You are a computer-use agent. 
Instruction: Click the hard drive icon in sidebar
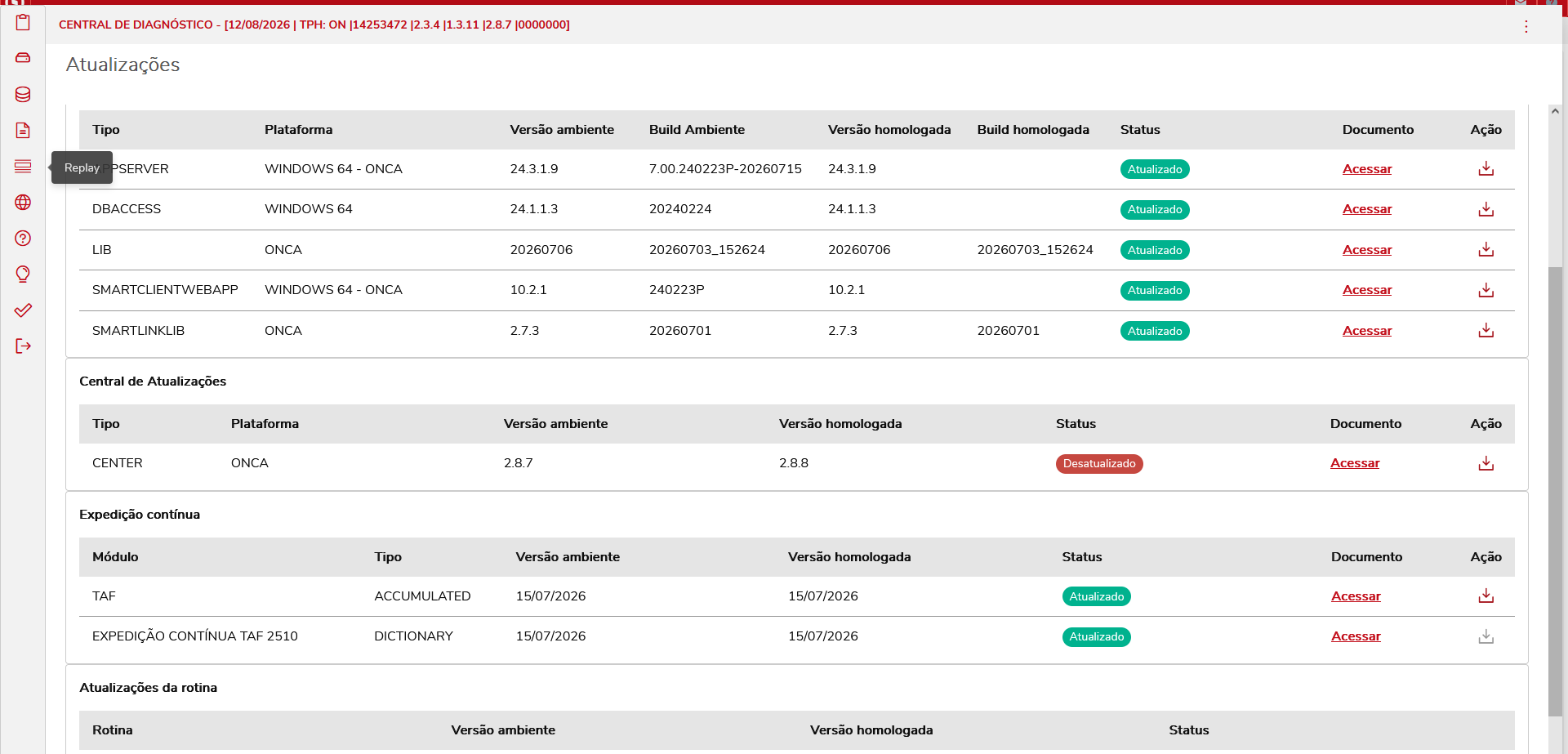coord(23,58)
